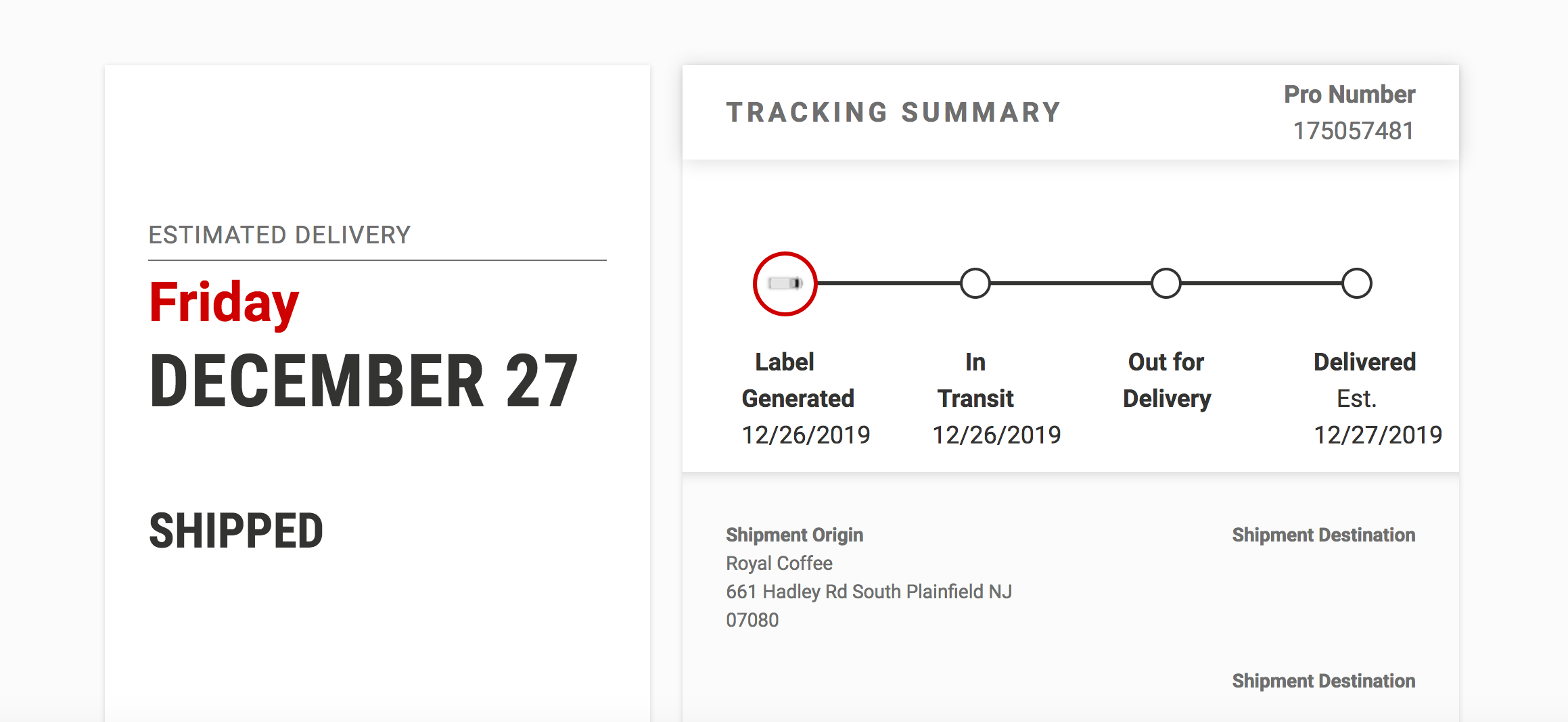The height and width of the screenshot is (722, 1568).
Task: Select the In Transit progress circle
Action: coord(975,283)
